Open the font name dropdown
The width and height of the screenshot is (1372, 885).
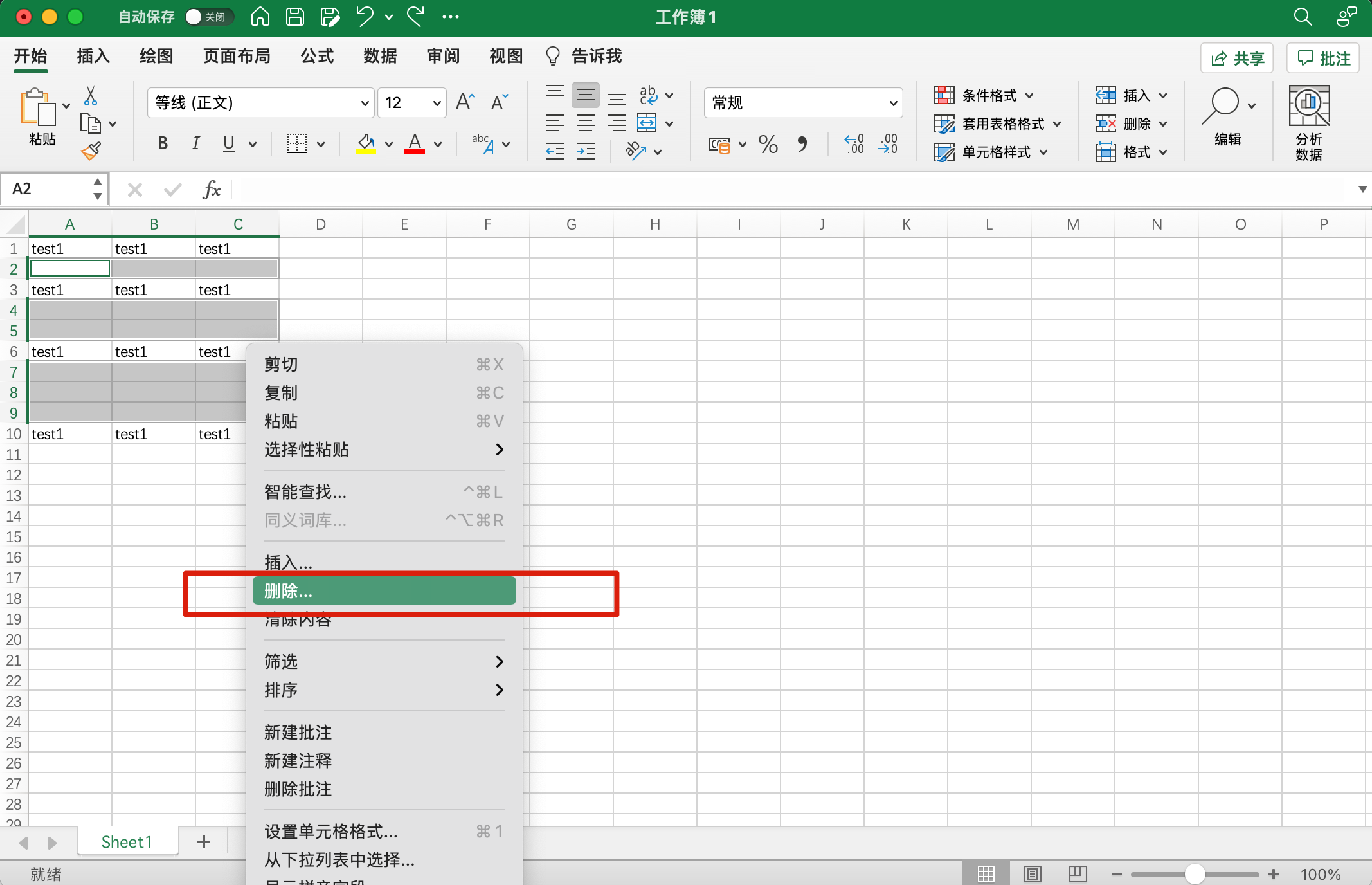tap(365, 103)
